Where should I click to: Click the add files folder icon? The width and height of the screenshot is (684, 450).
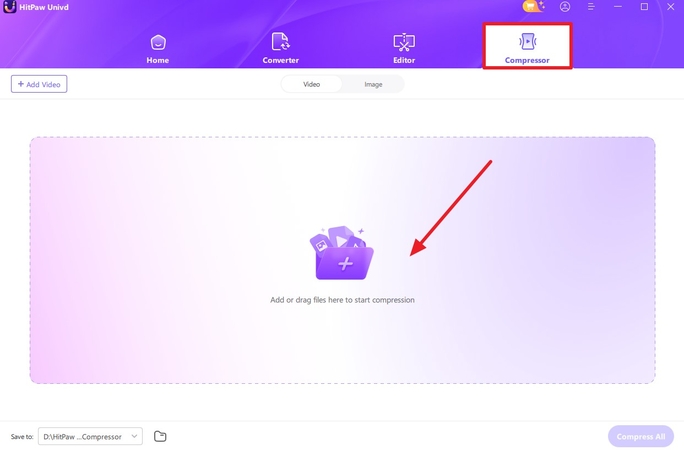click(x=342, y=253)
